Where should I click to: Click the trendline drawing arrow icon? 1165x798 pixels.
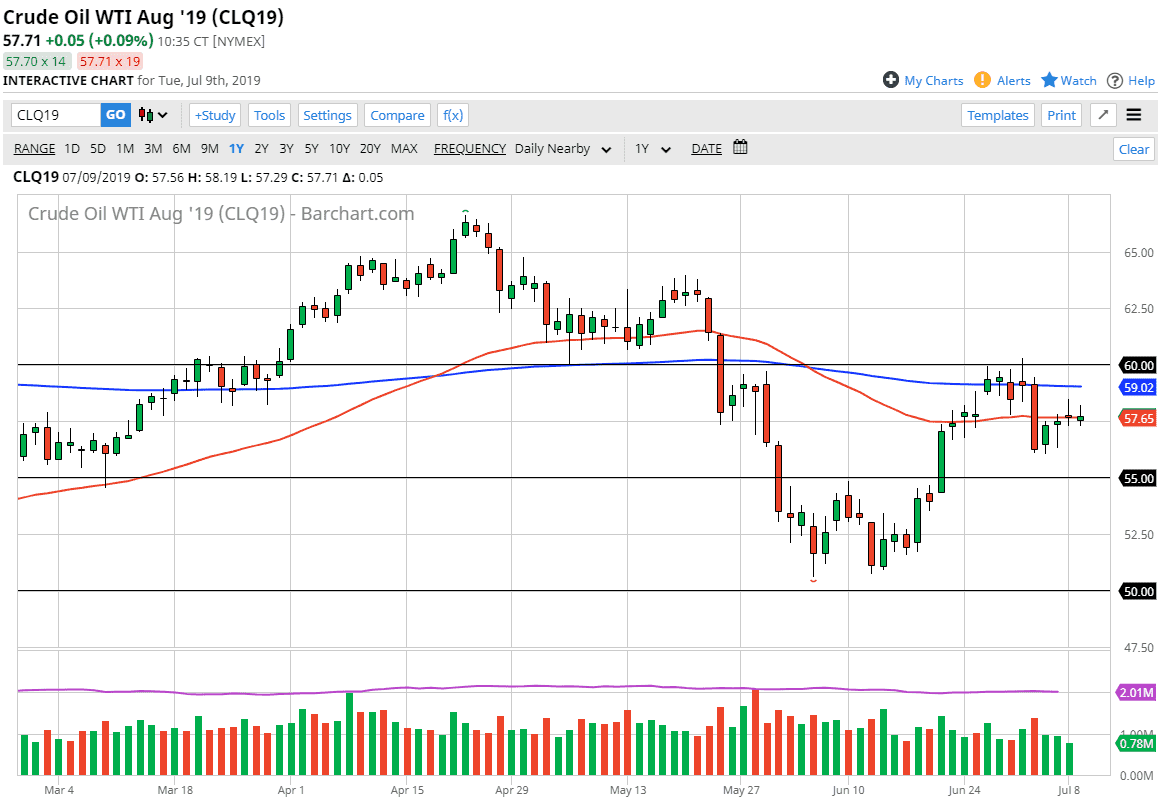coord(1102,115)
